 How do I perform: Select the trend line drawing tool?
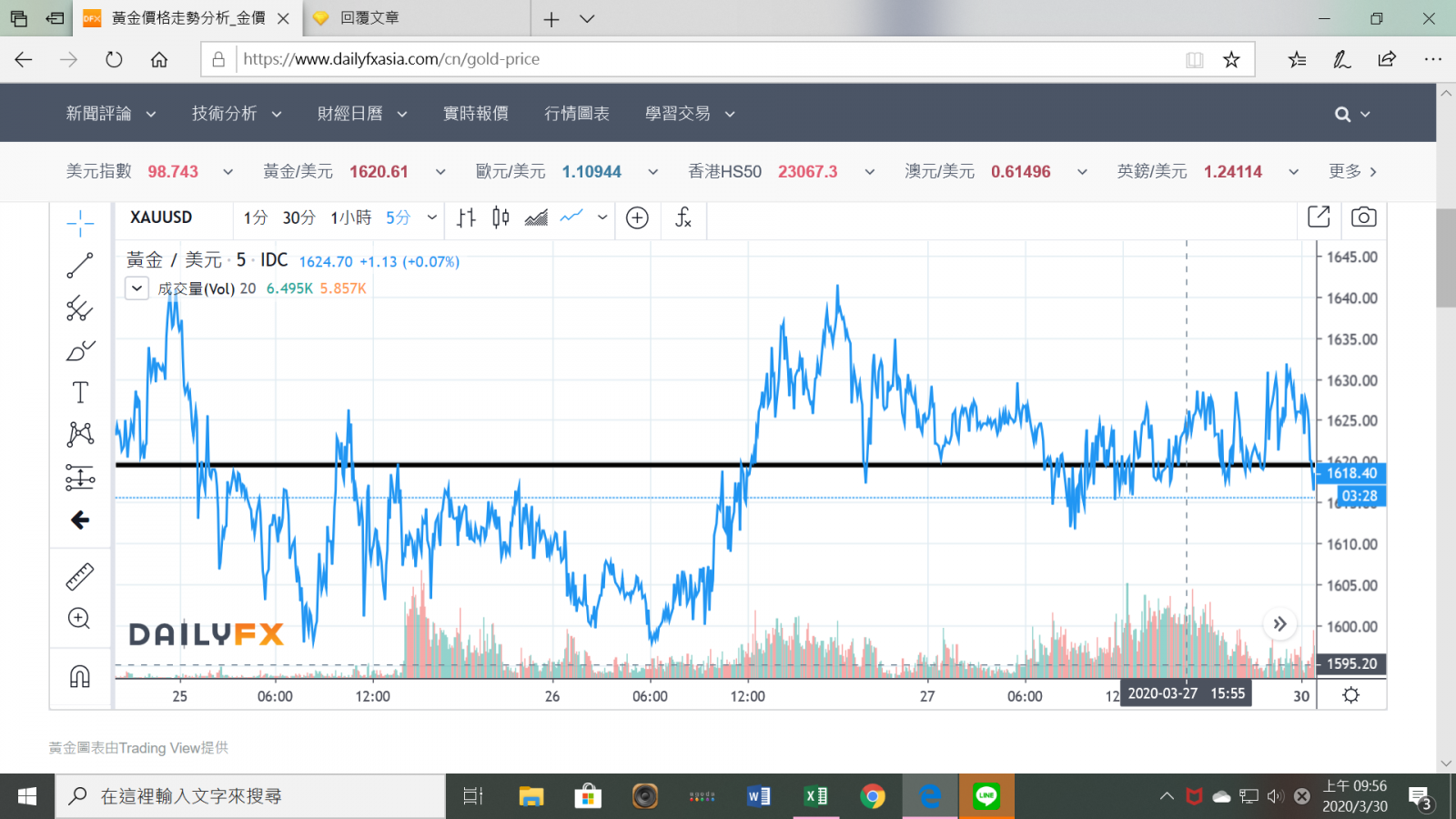pos(80,266)
